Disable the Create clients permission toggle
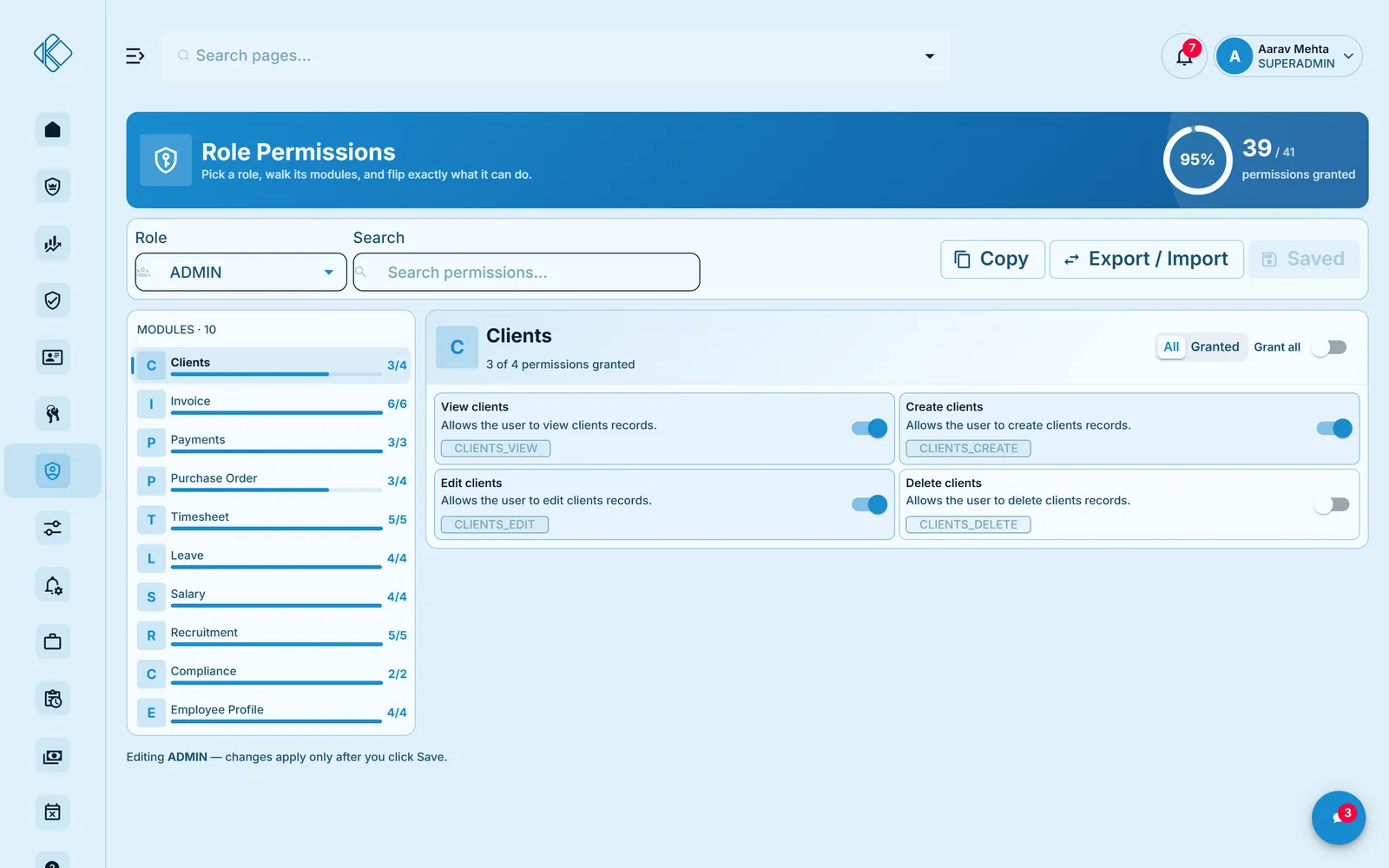 click(x=1334, y=428)
